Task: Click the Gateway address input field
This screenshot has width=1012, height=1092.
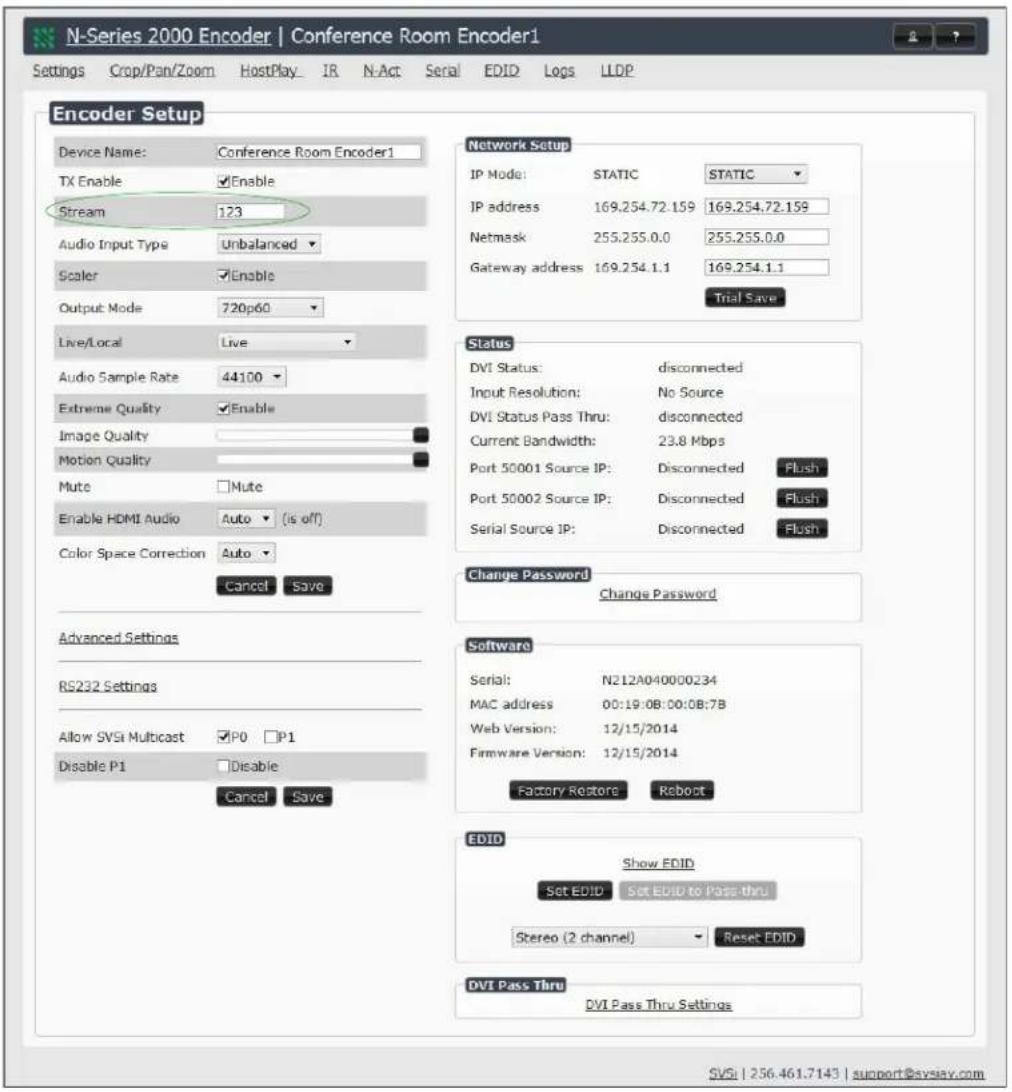Action: pos(767,268)
